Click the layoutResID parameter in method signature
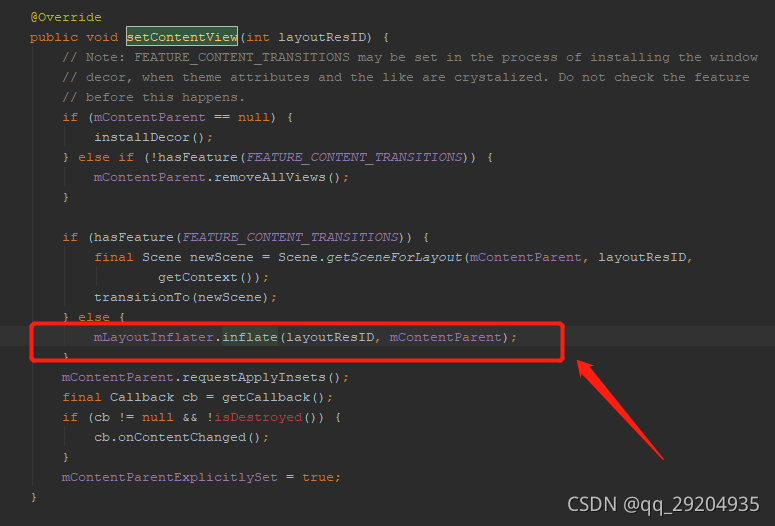Screen dimensions: 775x526 click(x=322, y=38)
